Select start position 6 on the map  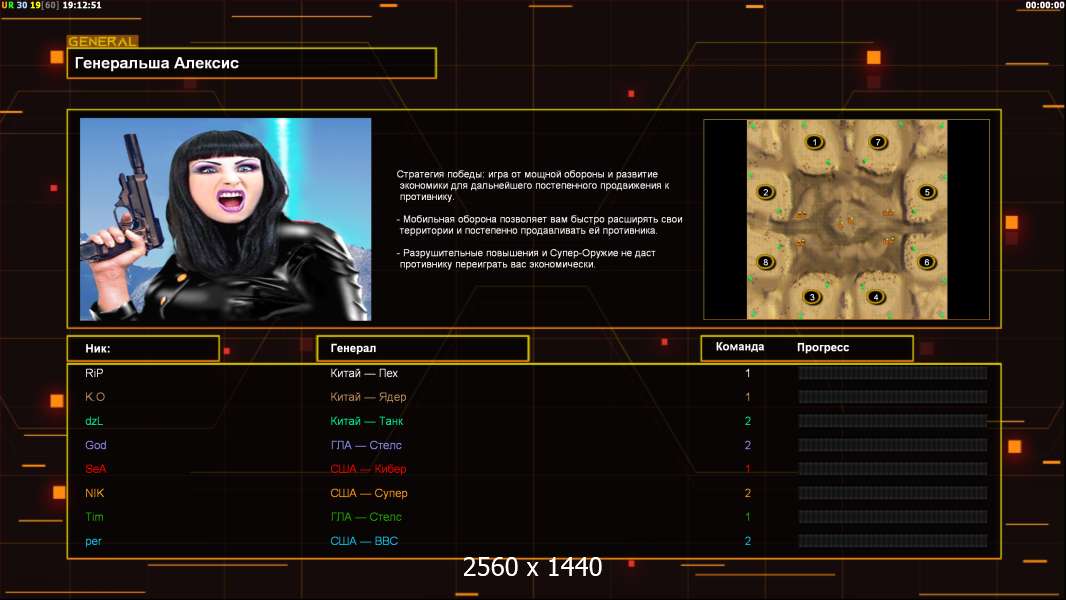point(926,262)
